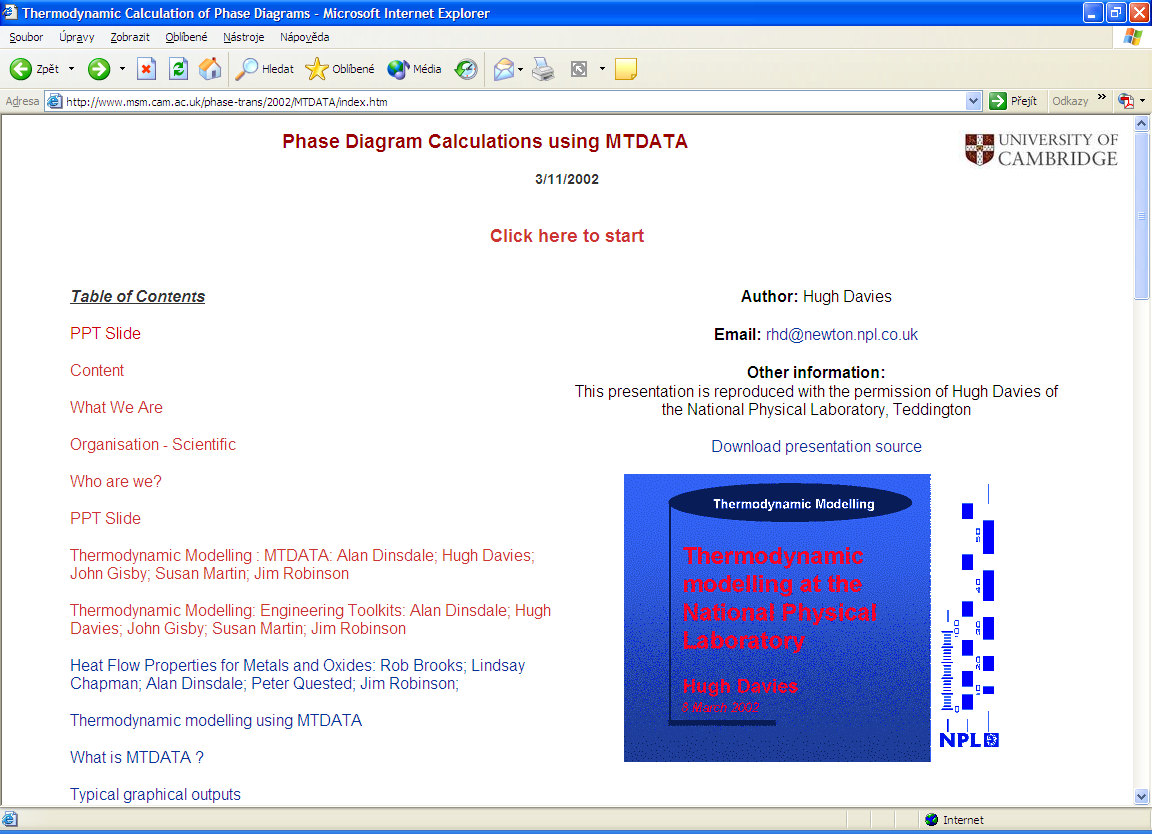This screenshot has width=1152, height=834.
Task: Open the Média toolbar button
Action: 414,69
